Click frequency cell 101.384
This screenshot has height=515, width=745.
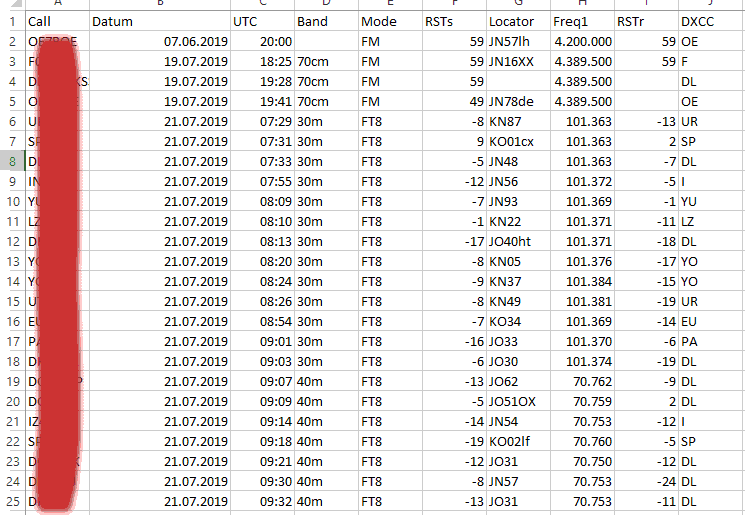pos(583,281)
